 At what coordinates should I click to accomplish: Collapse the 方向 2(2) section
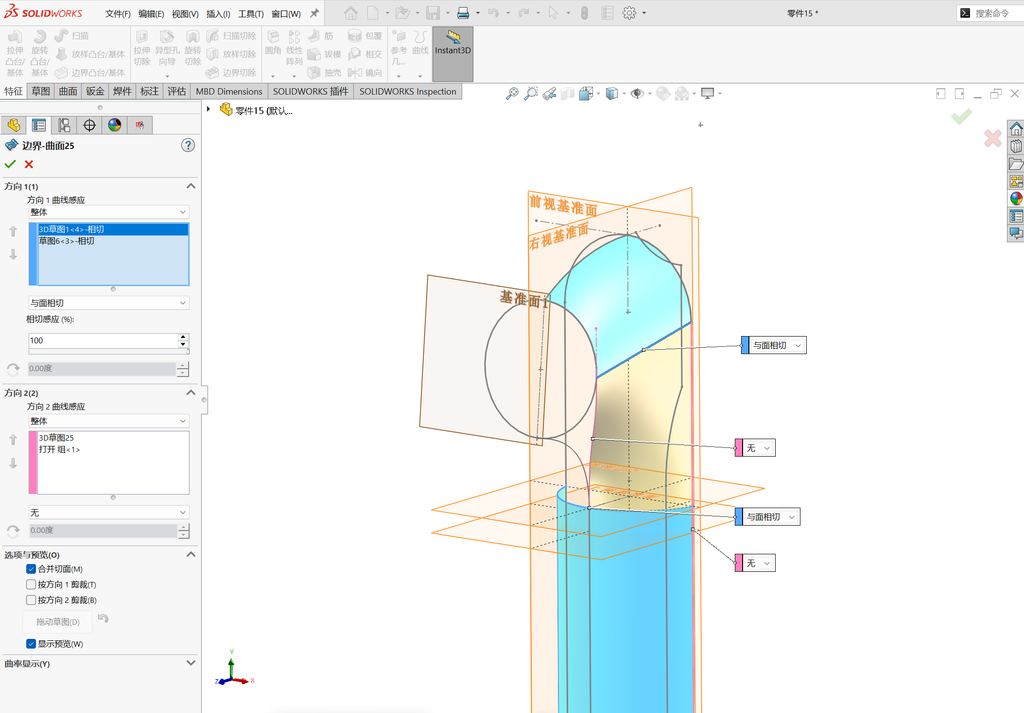[191, 392]
